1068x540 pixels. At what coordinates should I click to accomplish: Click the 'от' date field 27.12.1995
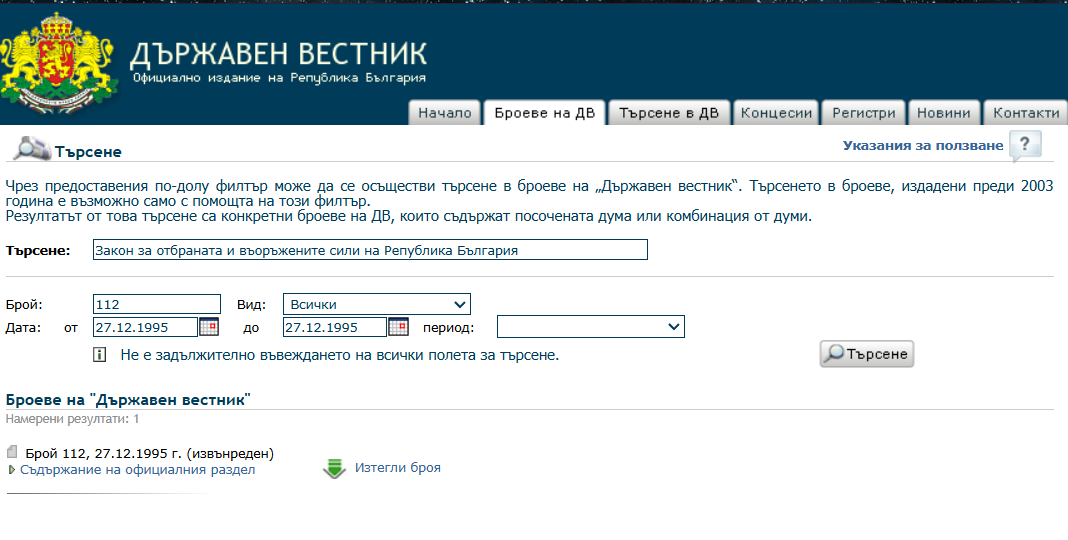click(145, 327)
